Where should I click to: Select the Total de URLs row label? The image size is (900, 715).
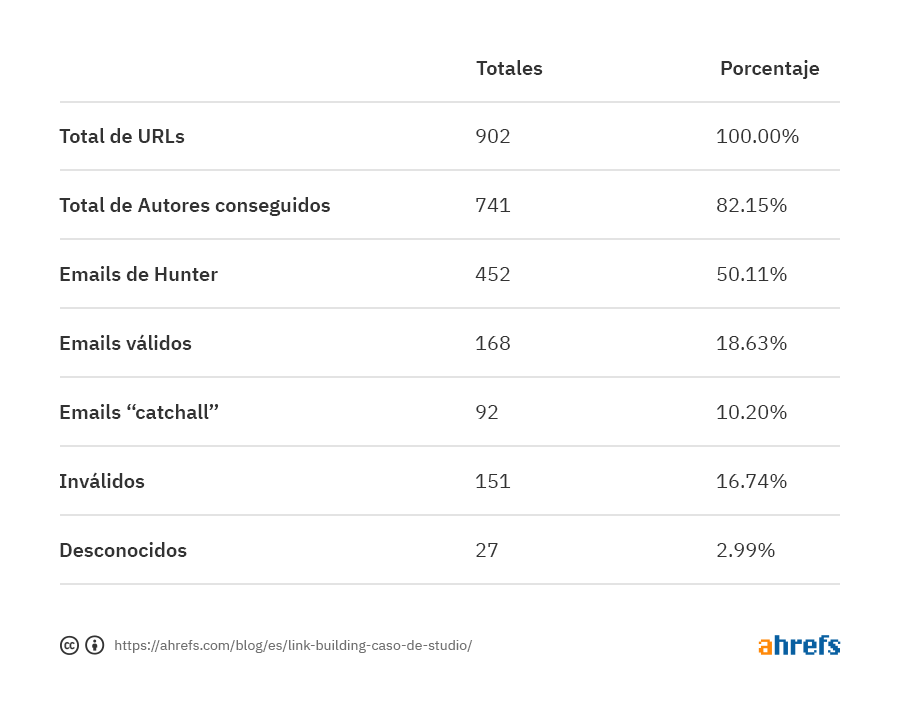[x=122, y=136]
